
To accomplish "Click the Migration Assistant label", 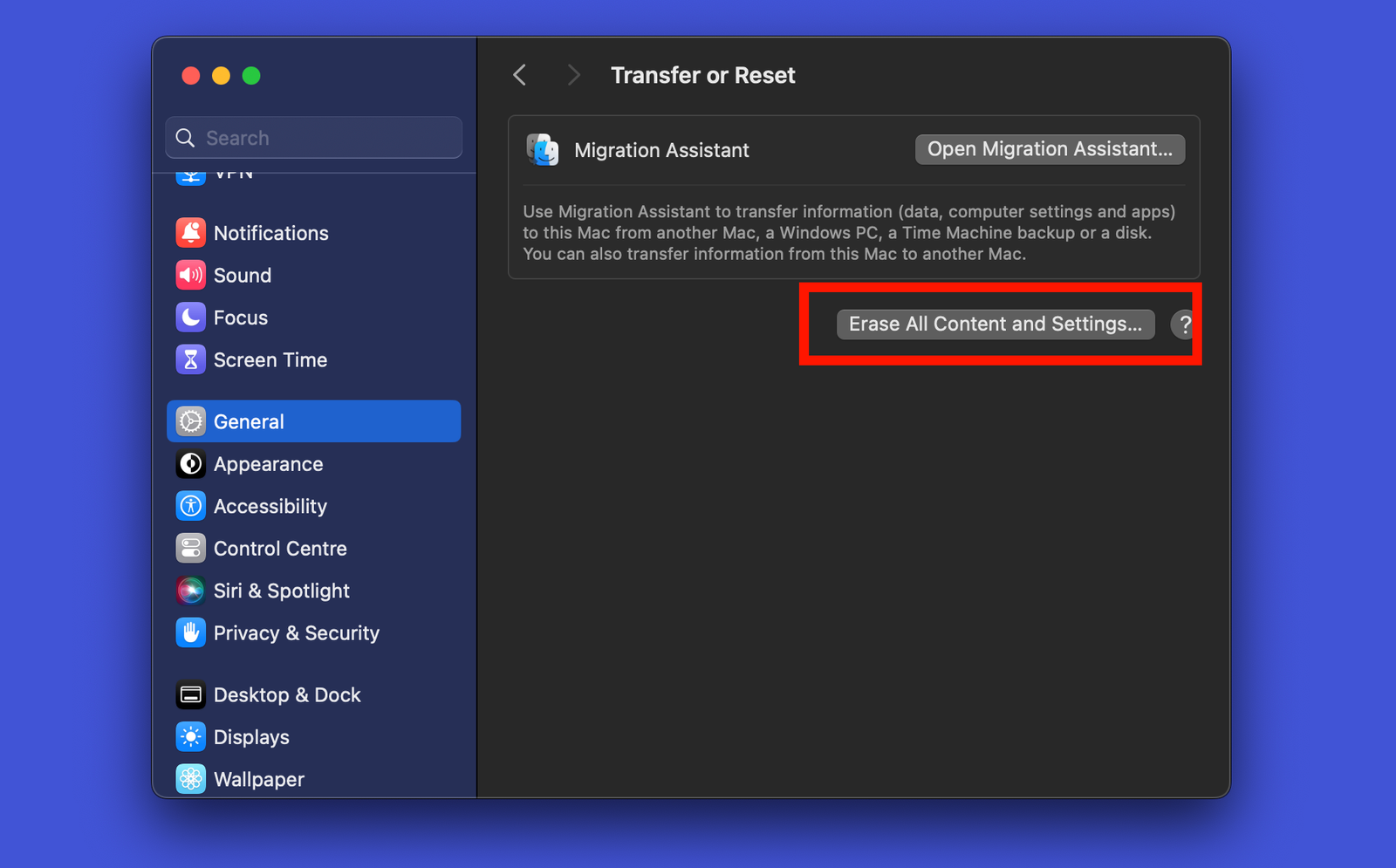I will pyautogui.click(x=661, y=150).
